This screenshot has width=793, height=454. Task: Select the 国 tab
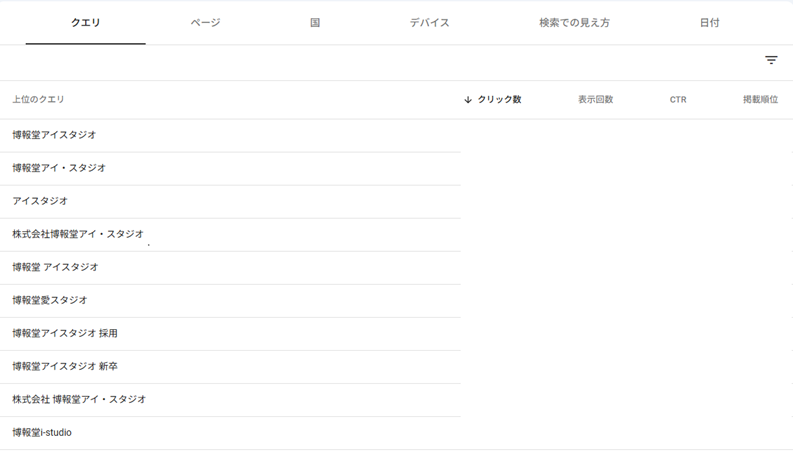tap(315, 23)
